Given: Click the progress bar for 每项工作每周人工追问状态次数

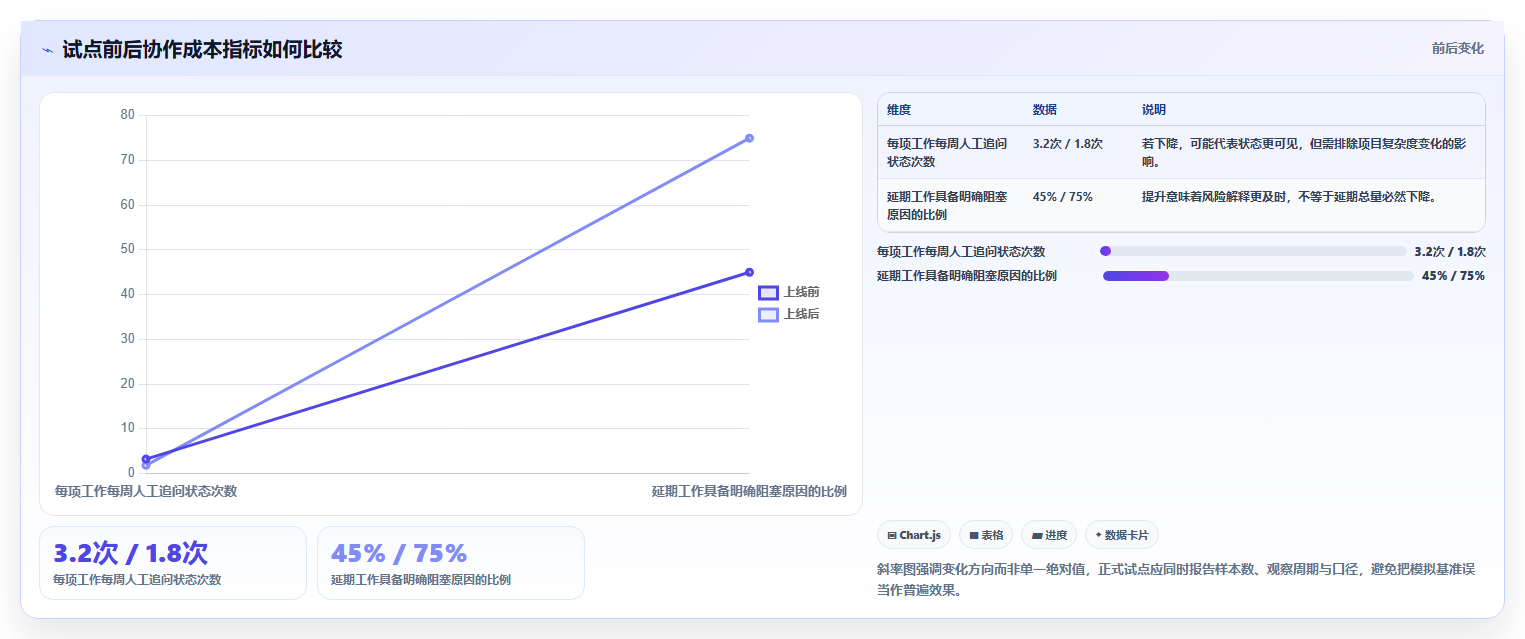Looking at the screenshot, I should [x=1253, y=251].
